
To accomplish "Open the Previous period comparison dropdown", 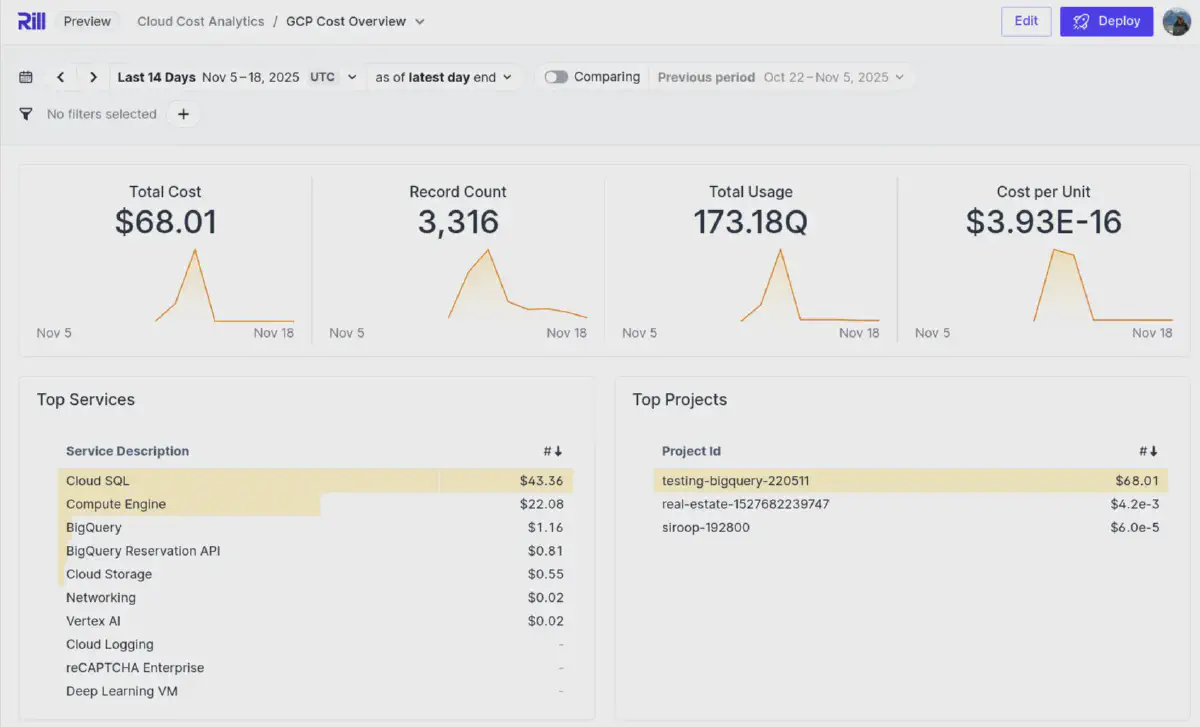I will pyautogui.click(x=780, y=77).
